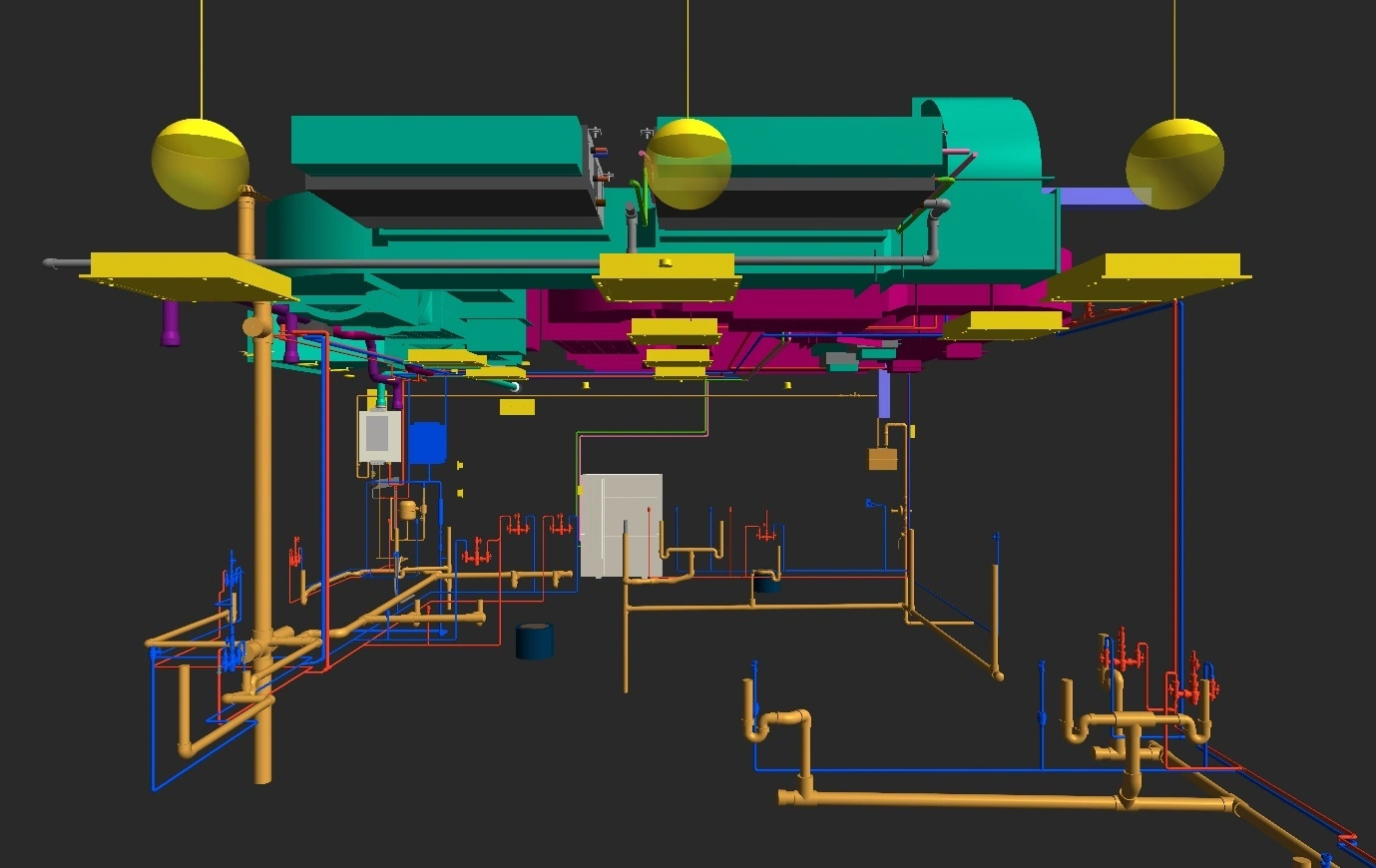Pick the large yellow ceiling panel on the right
The image size is (1376, 868).
pos(1147,276)
